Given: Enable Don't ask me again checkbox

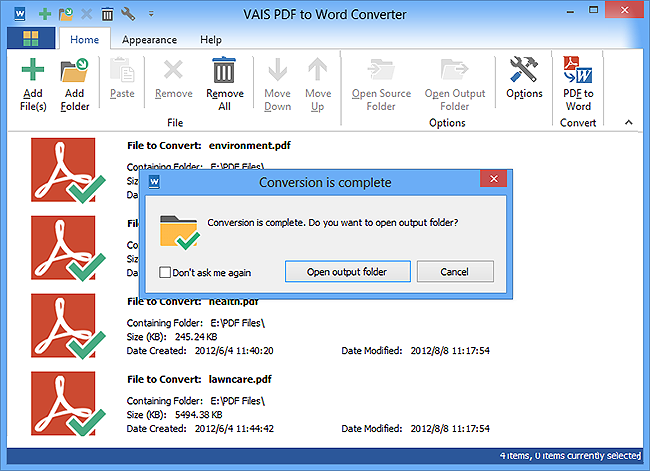Looking at the screenshot, I should (x=165, y=272).
